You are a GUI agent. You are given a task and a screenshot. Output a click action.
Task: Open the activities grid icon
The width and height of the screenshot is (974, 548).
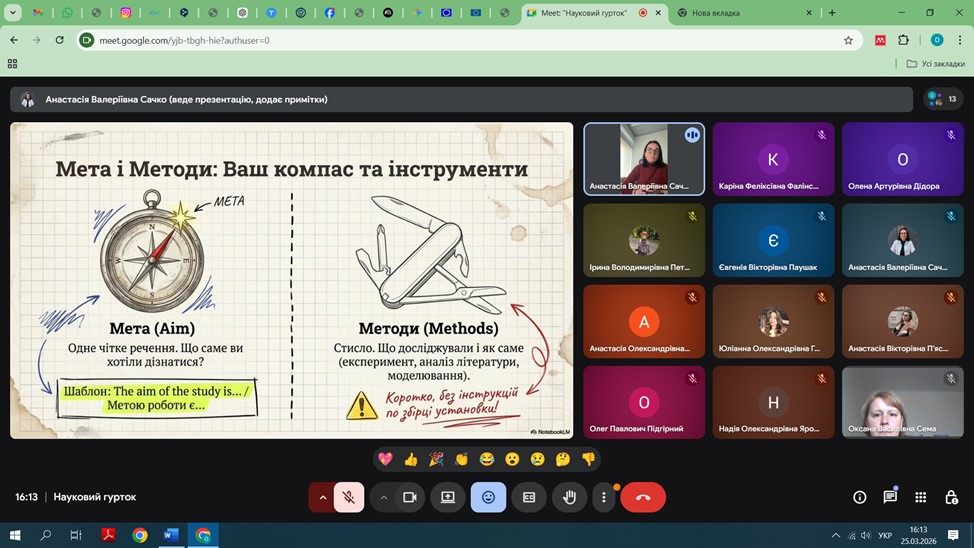click(x=921, y=497)
